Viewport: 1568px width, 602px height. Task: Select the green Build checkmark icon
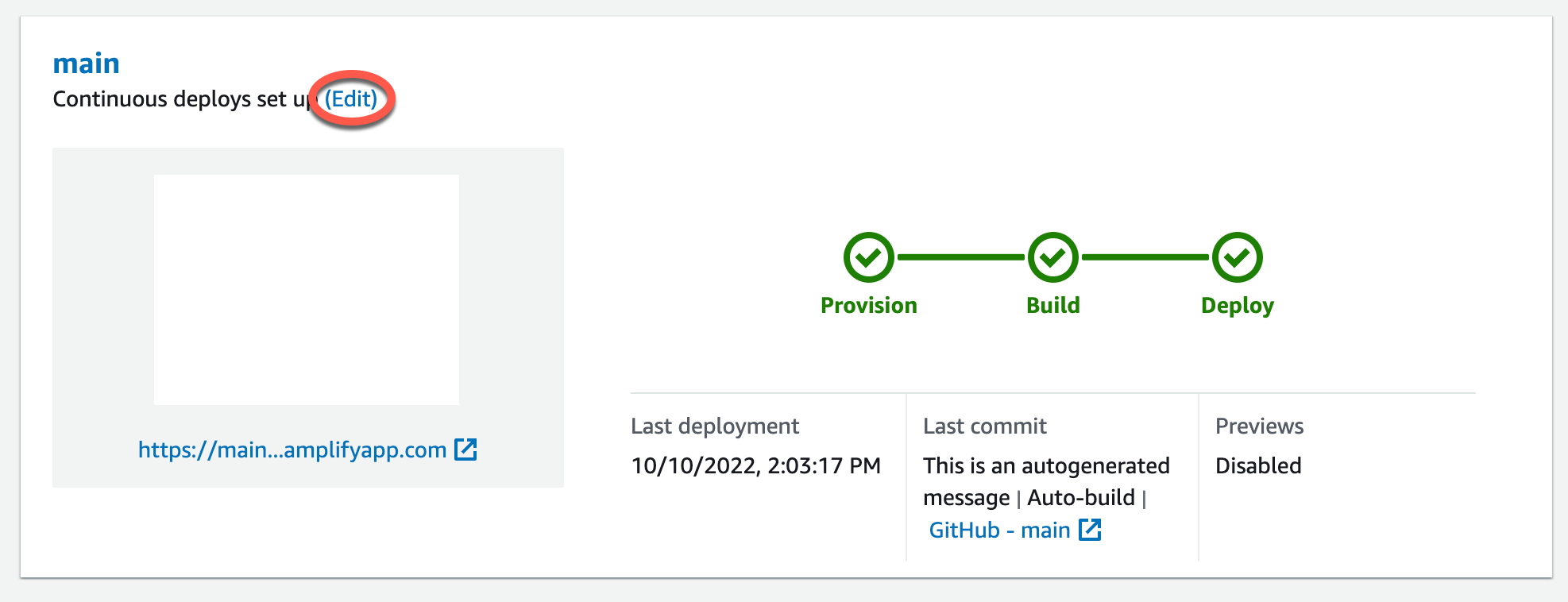click(1052, 257)
